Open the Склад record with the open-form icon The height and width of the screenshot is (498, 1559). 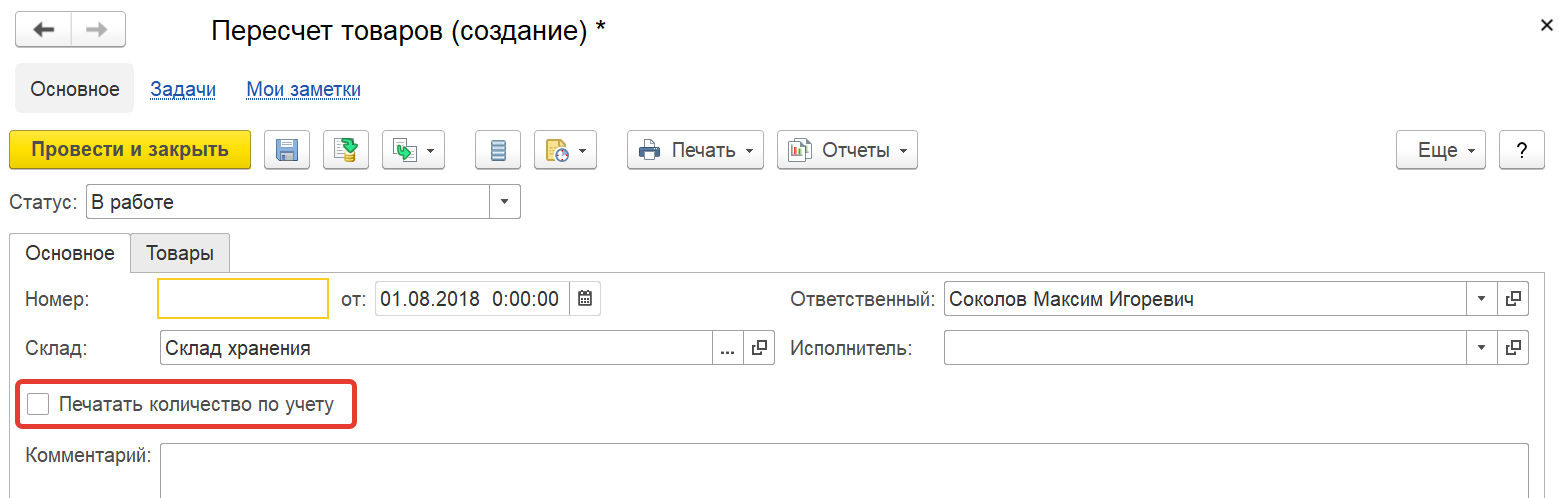(x=759, y=348)
